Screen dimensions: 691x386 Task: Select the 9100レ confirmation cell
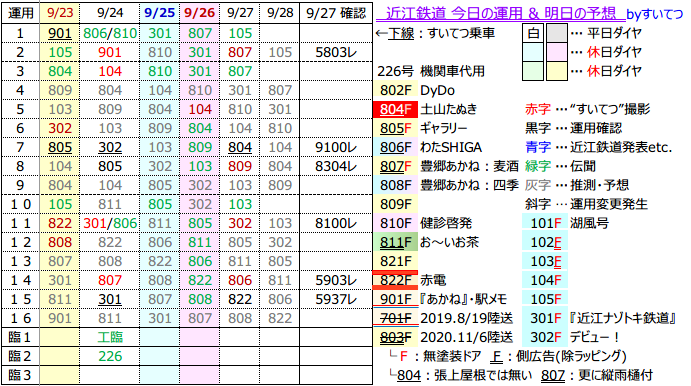336,147
